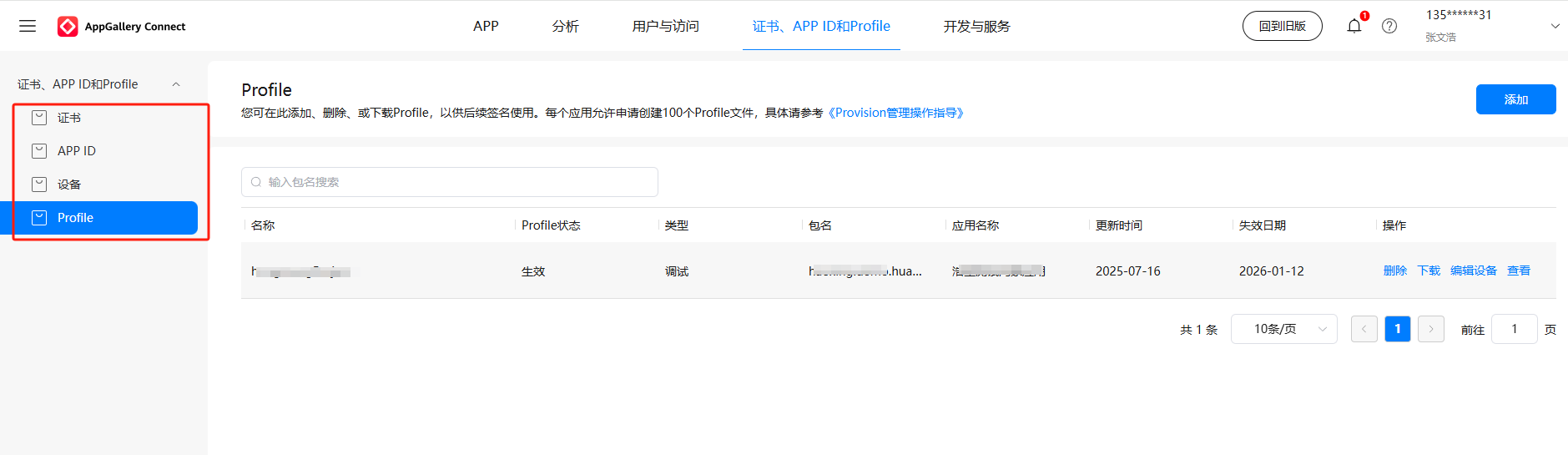Click the 应用名称 column header
This screenshot has height=455, width=1568.
[x=976, y=225]
